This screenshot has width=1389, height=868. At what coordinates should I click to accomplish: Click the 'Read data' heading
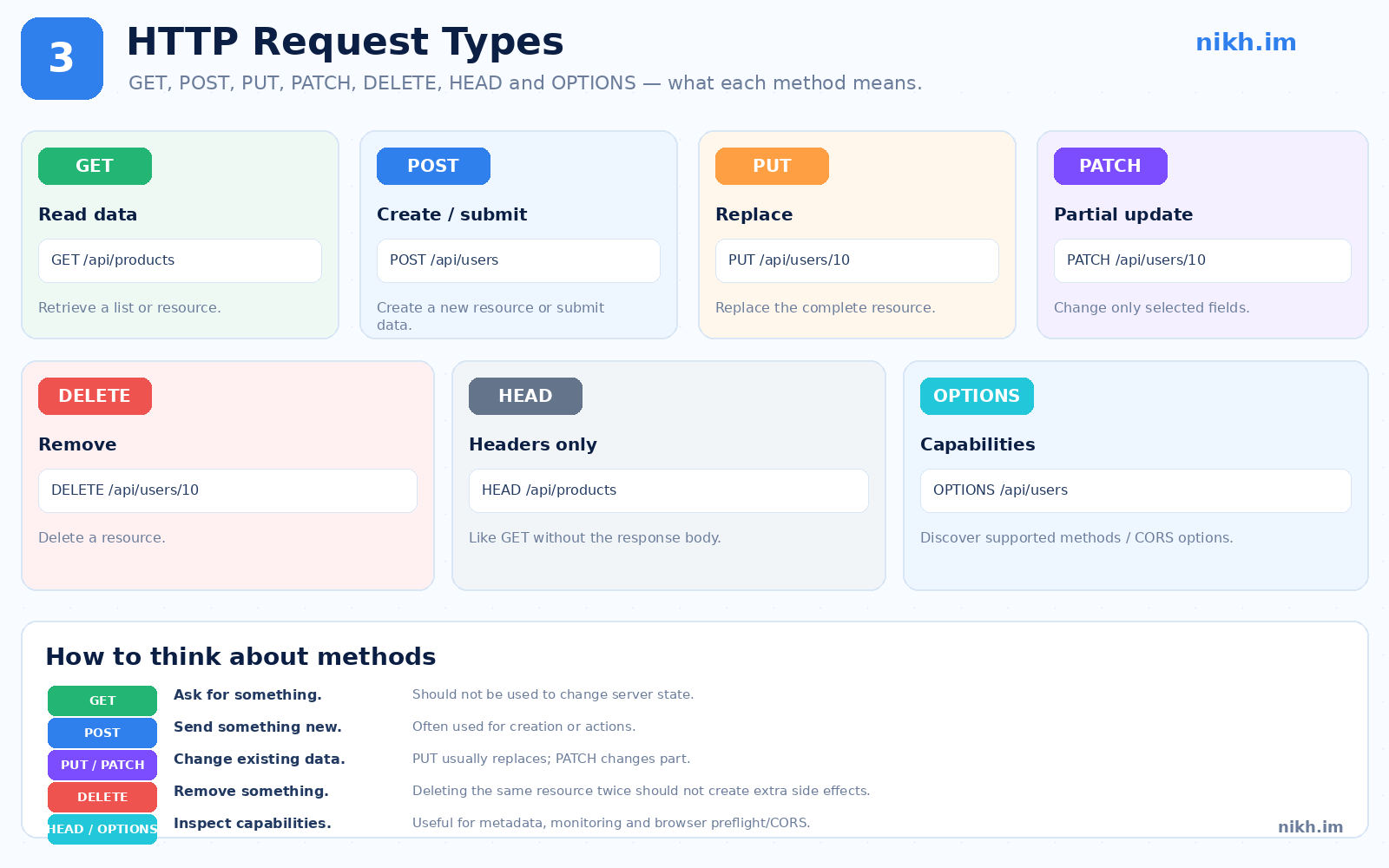tap(88, 214)
